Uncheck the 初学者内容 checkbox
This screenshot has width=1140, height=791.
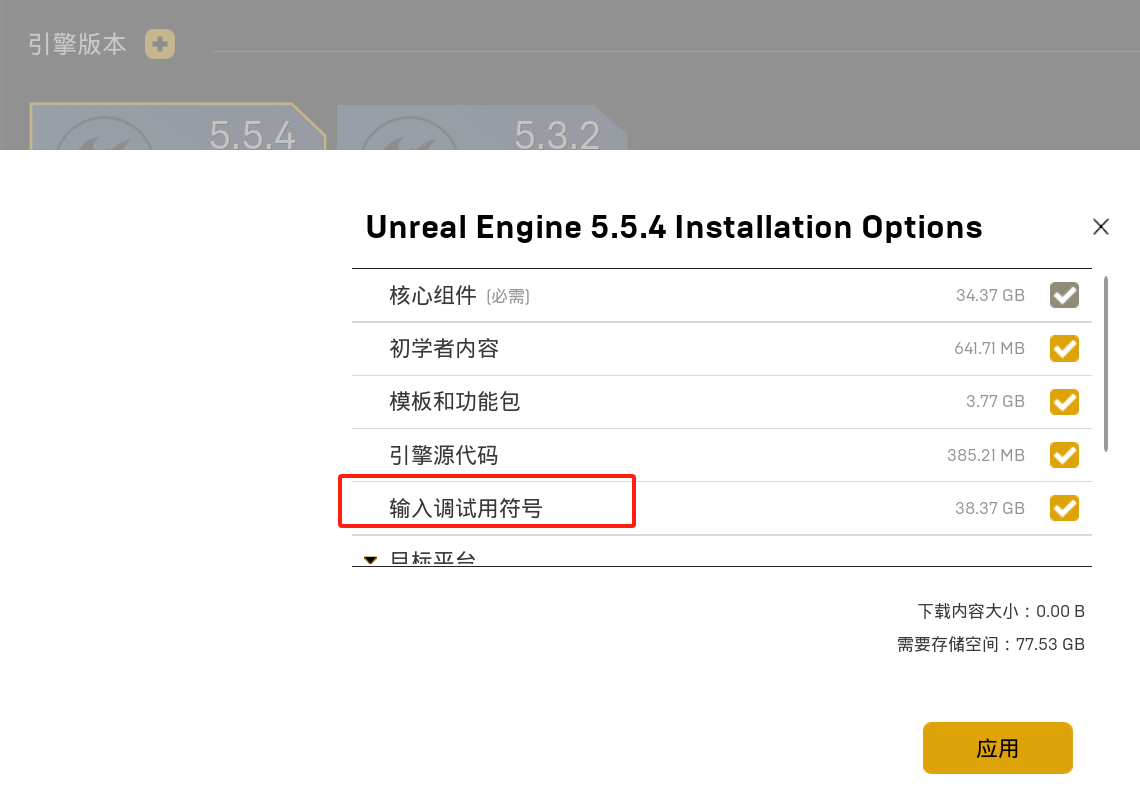(x=1064, y=348)
